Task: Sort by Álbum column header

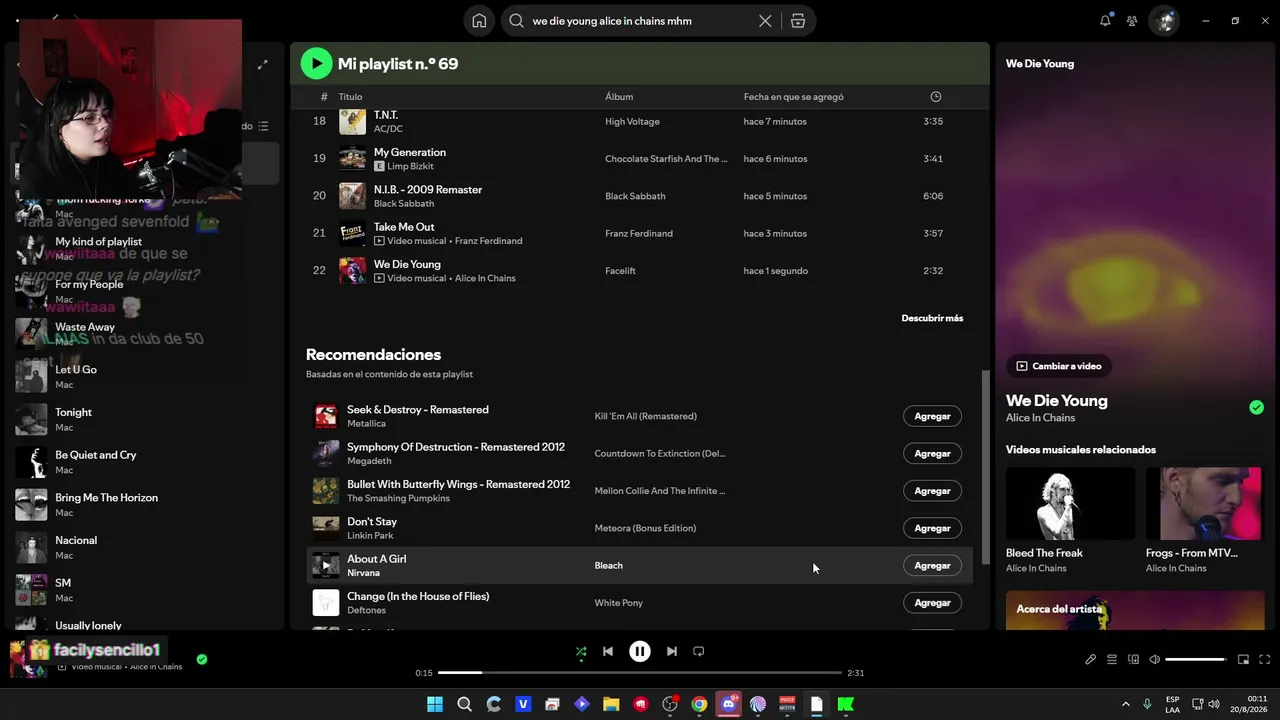Action: click(x=619, y=97)
